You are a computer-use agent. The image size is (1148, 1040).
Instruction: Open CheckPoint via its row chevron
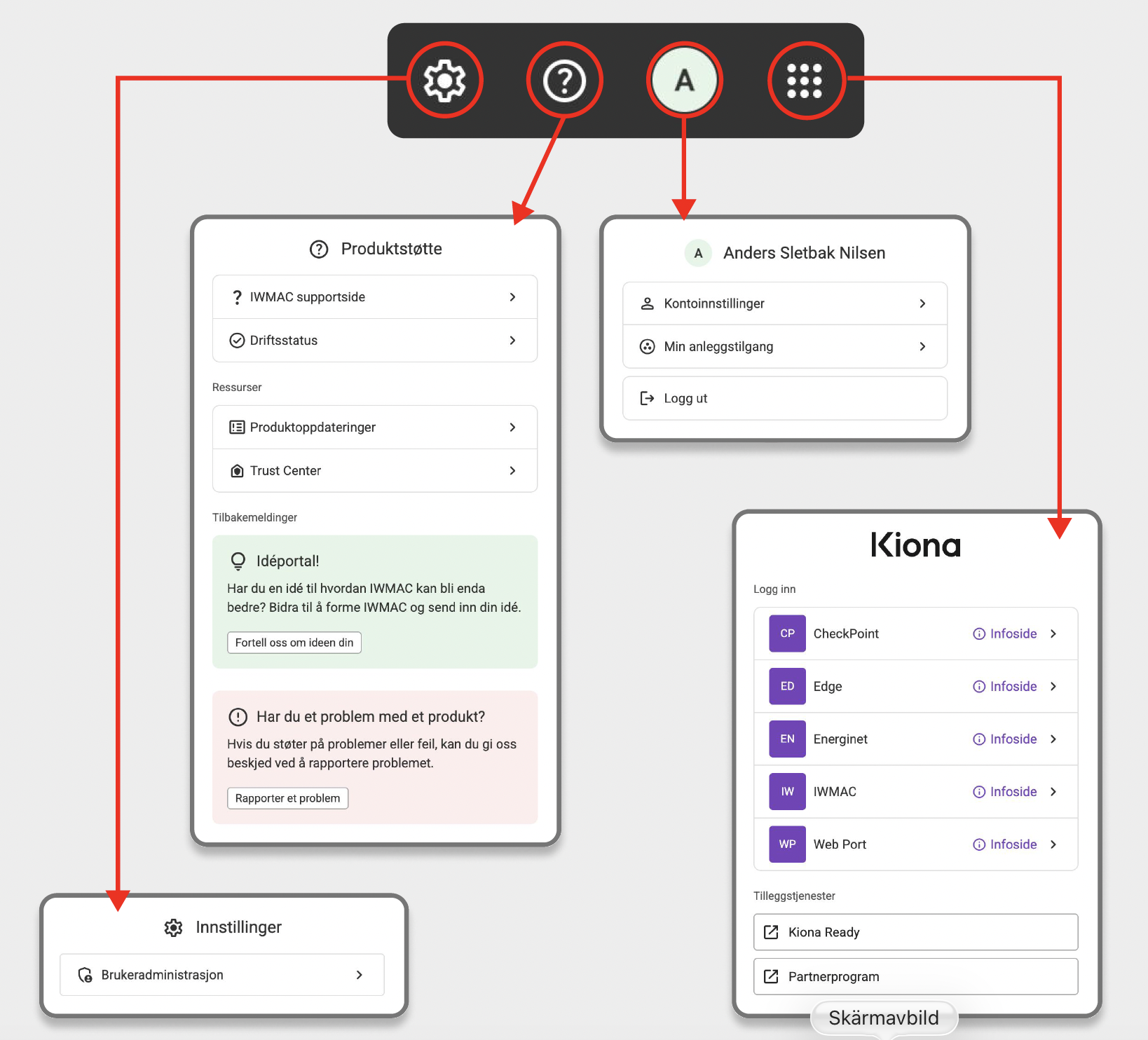(1053, 634)
